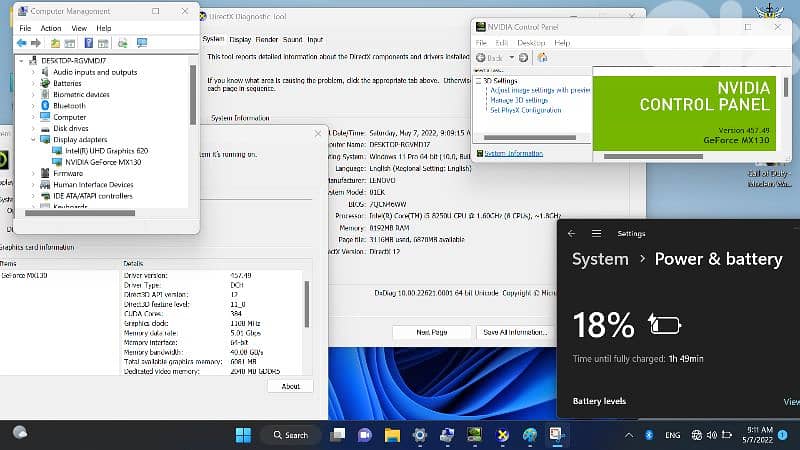Viewport: 800px width, 450px height.
Task: Click the forward arrow in Computer Management toolbar
Action: click(36, 43)
